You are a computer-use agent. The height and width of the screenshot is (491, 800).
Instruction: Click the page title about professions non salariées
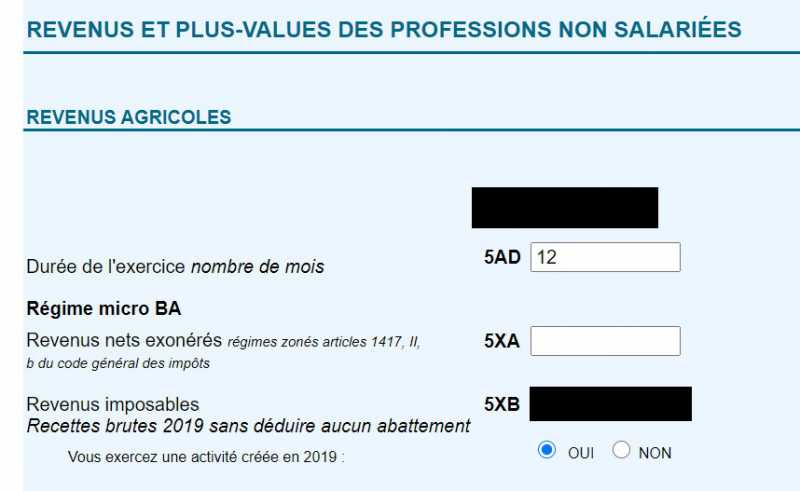pyautogui.click(x=384, y=29)
